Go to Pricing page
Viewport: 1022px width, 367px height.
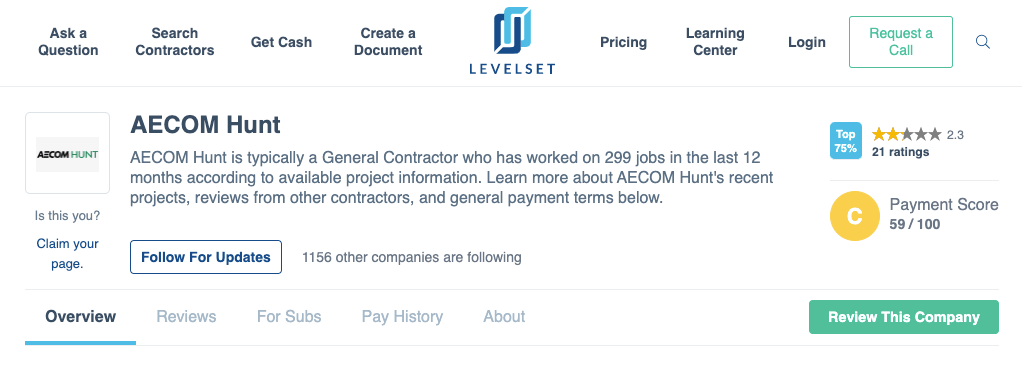(624, 42)
